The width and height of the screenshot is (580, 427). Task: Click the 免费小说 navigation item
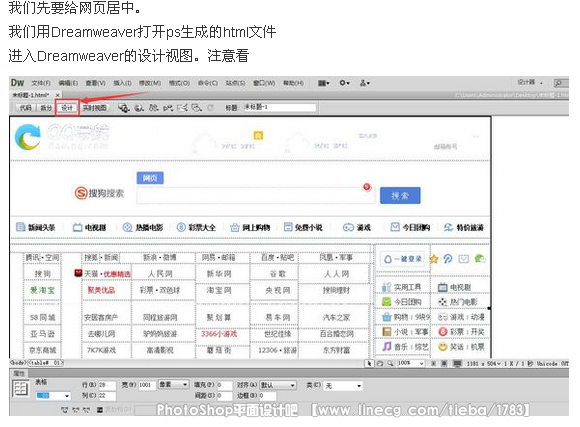[x=303, y=227]
